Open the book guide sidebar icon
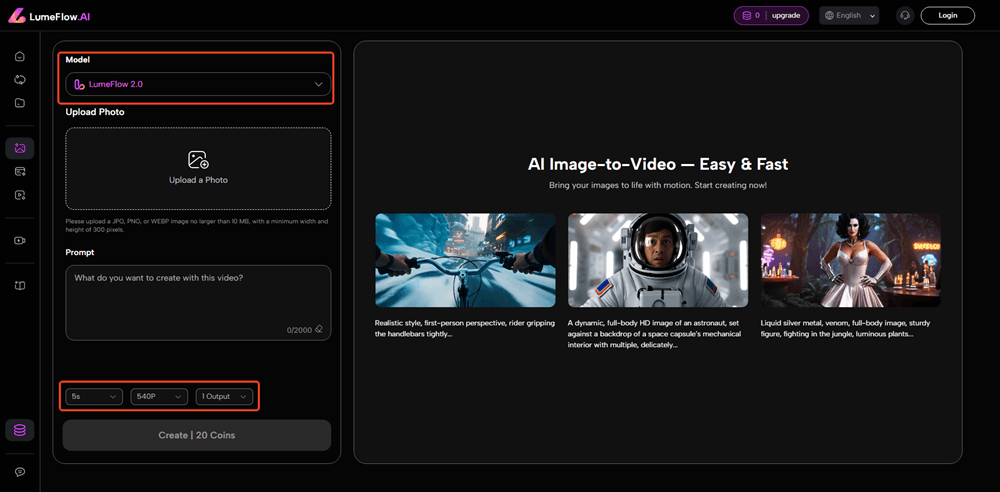This screenshot has height=492, width=1000. click(20, 286)
